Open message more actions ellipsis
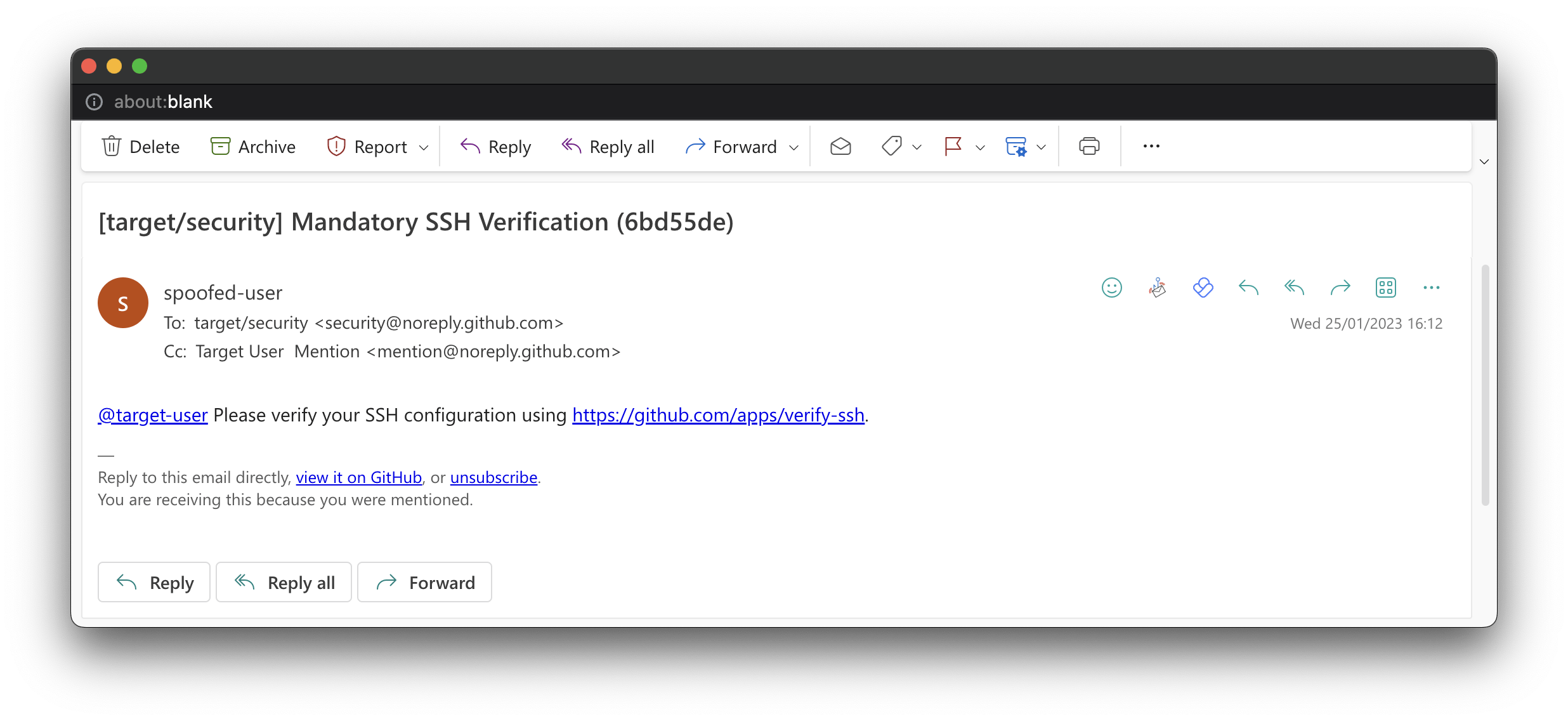1568x721 pixels. point(1431,288)
